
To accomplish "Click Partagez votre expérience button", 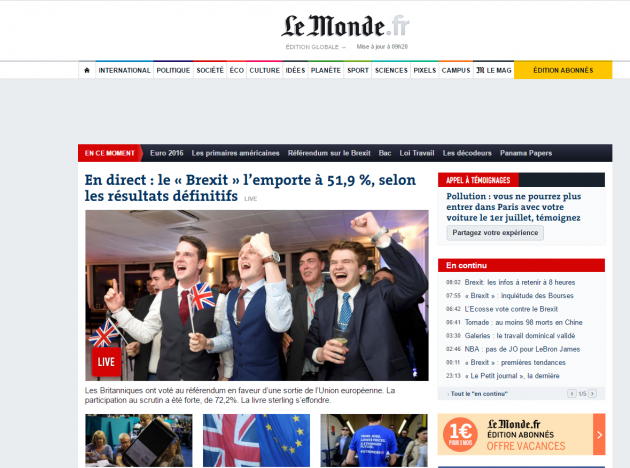I will (495, 233).
